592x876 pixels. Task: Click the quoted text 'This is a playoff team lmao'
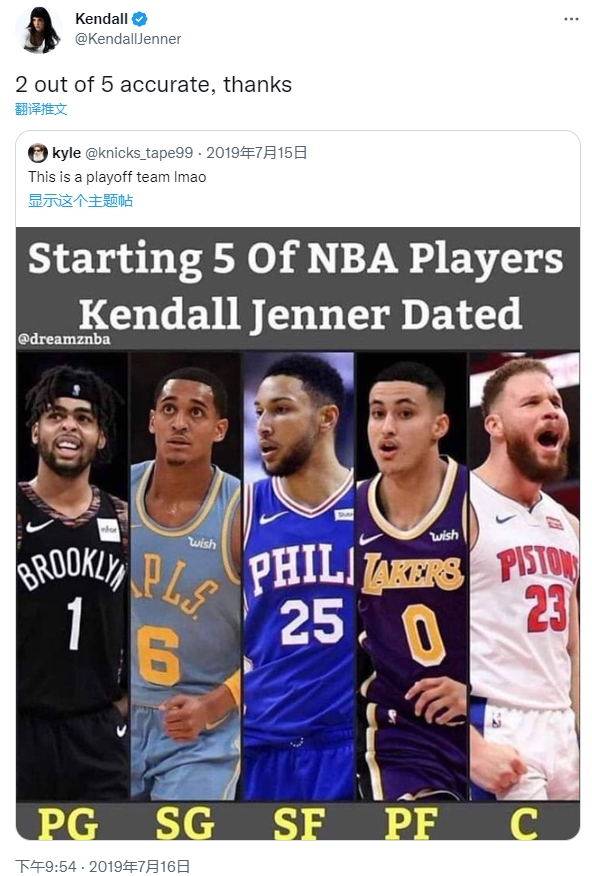click(x=117, y=177)
